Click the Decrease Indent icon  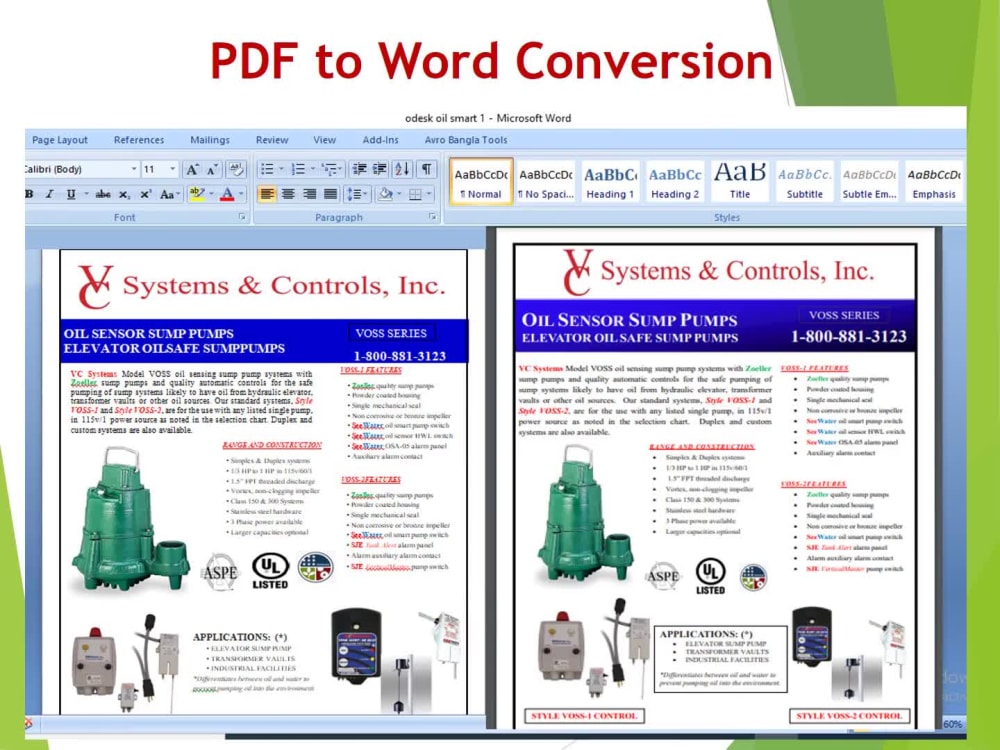(360, 169)
